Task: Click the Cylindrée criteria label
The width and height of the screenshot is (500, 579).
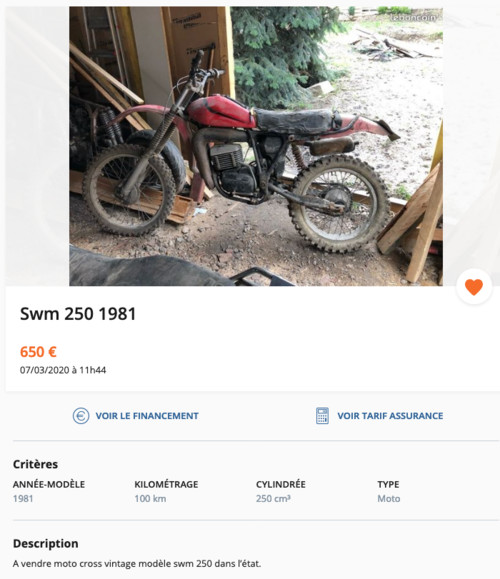Action: [x=281, y=484]
